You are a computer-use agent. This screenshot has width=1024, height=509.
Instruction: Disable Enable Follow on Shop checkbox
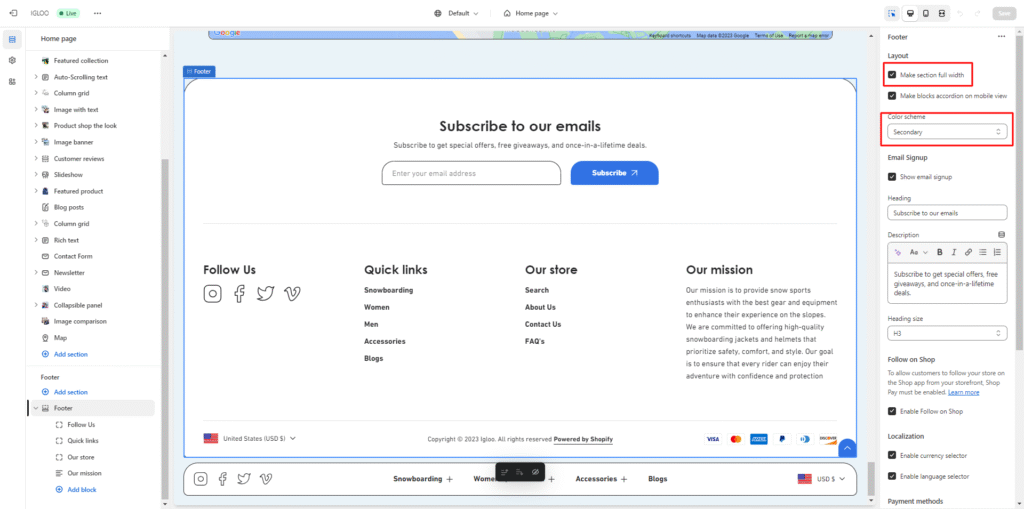coord(892,411)
